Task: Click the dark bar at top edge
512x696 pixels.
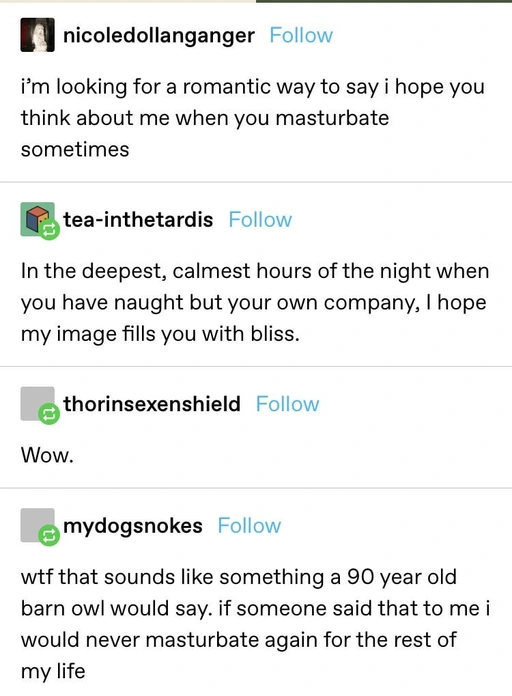Action: pos(384,1)
